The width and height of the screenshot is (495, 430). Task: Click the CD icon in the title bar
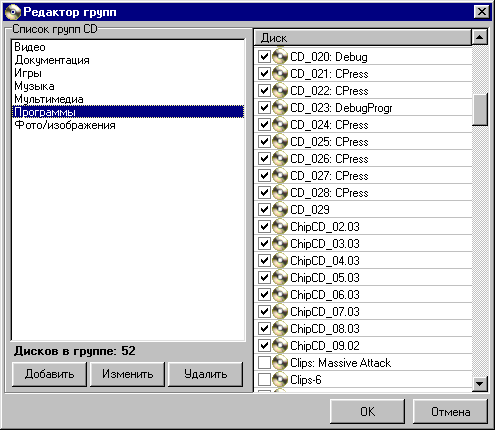tap(13, 12)
